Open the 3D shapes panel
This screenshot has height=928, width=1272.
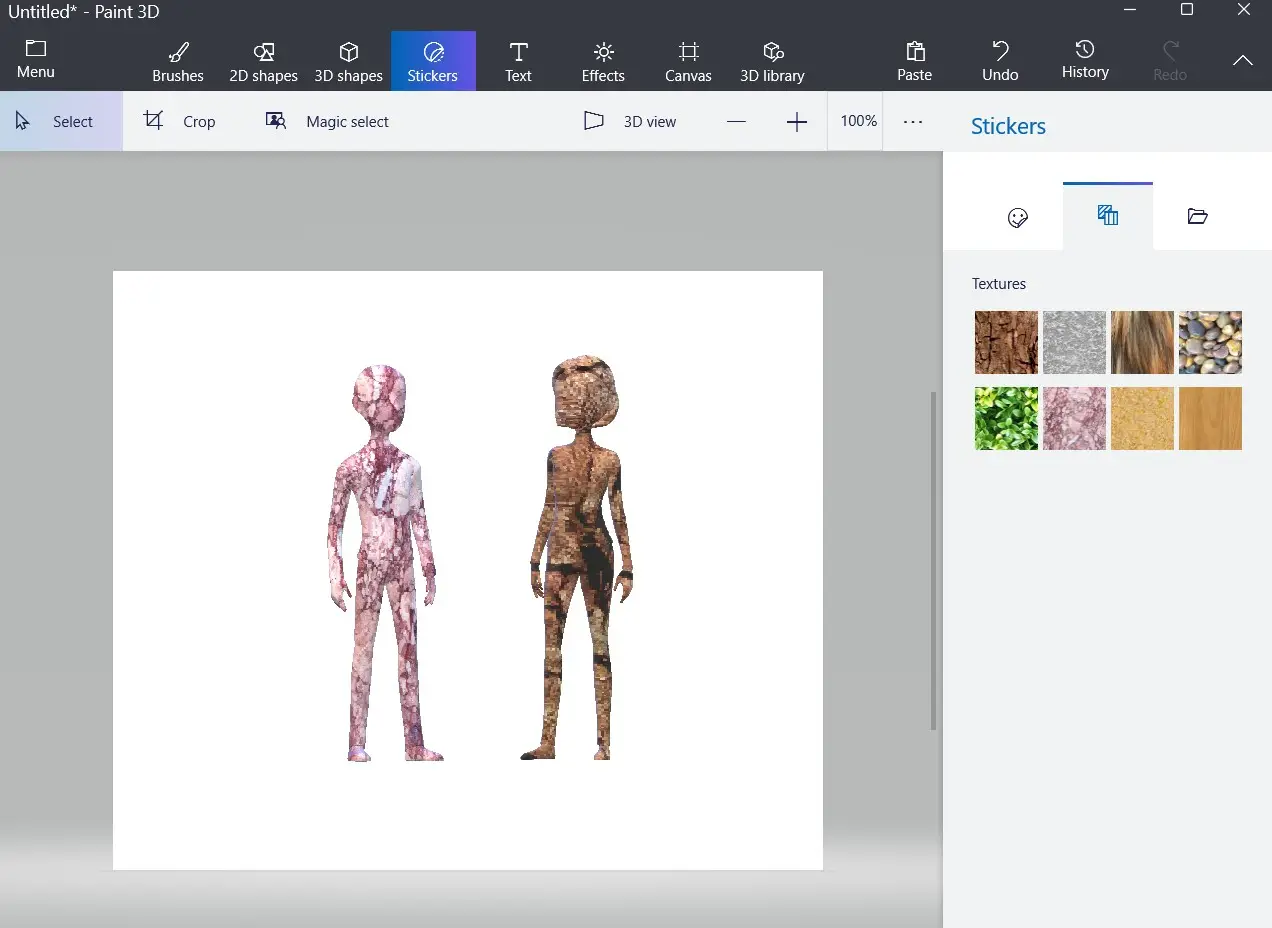348,60
